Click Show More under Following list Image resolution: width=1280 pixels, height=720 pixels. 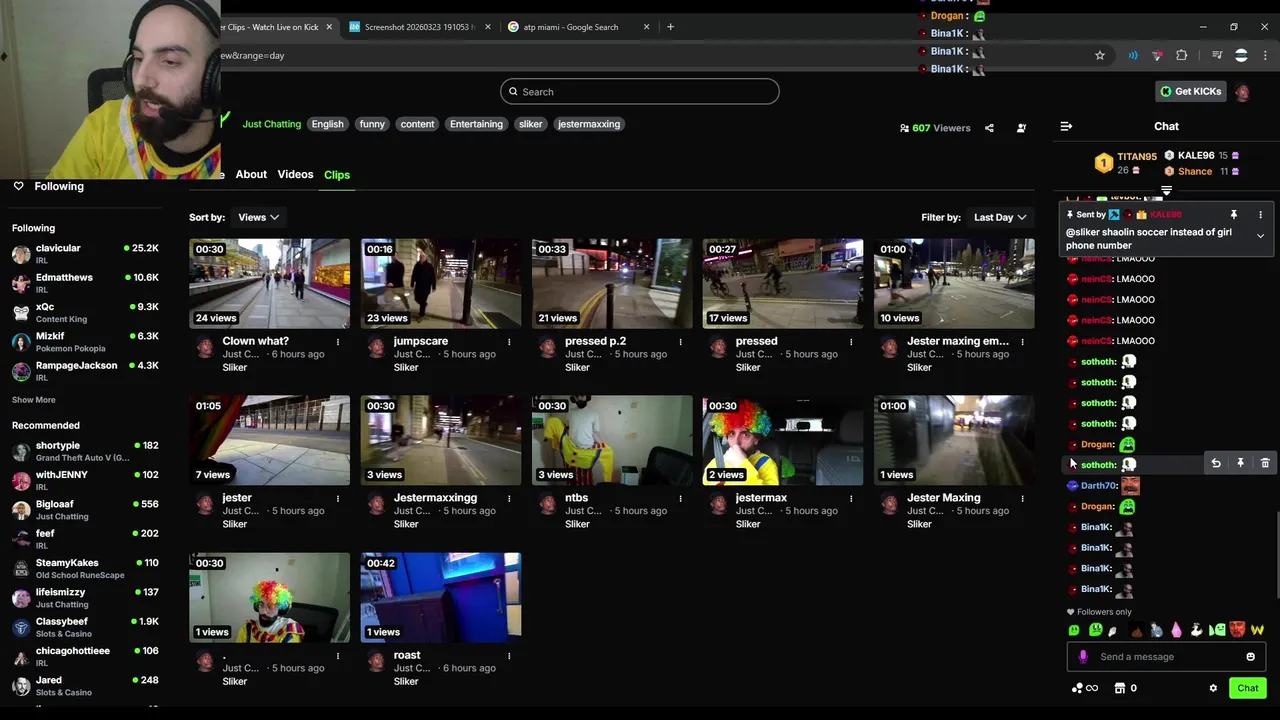tap(34, 400)
